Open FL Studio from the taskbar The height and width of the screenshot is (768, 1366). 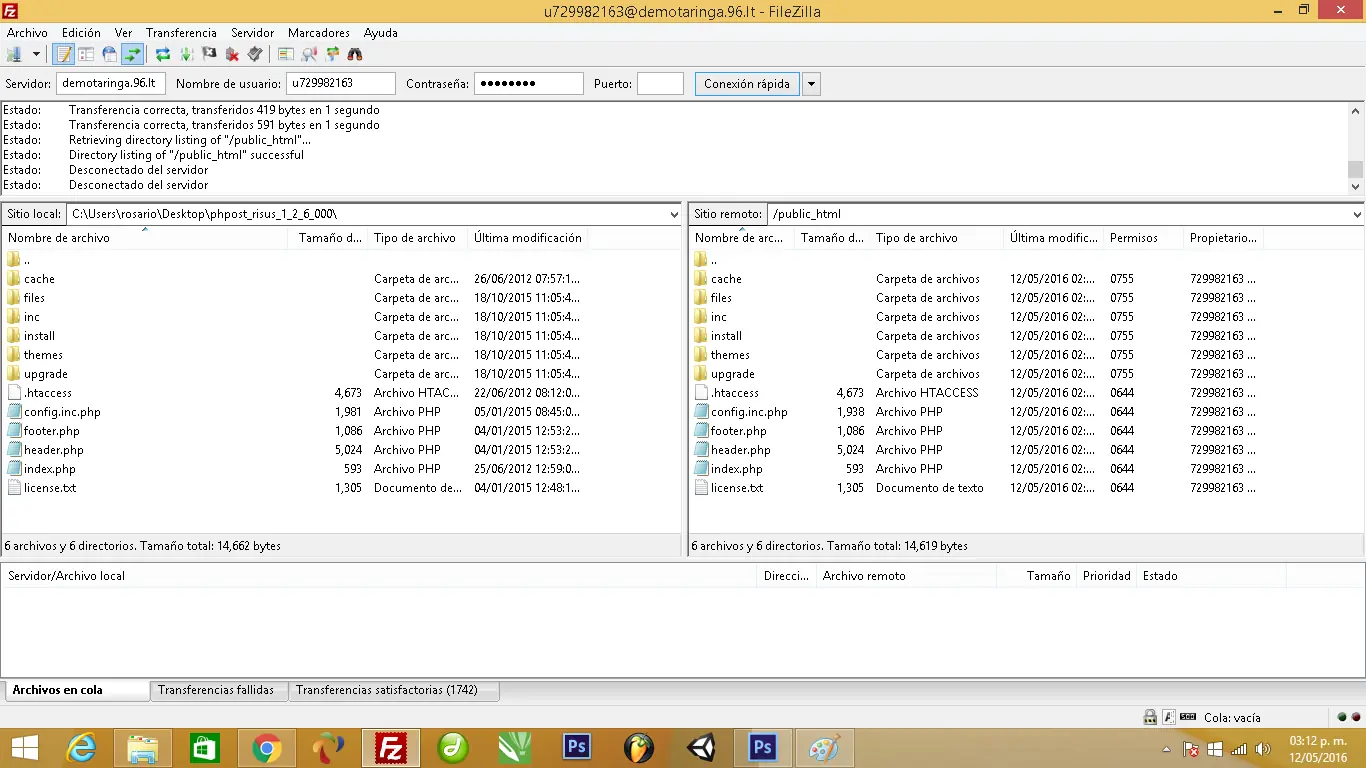638,748
